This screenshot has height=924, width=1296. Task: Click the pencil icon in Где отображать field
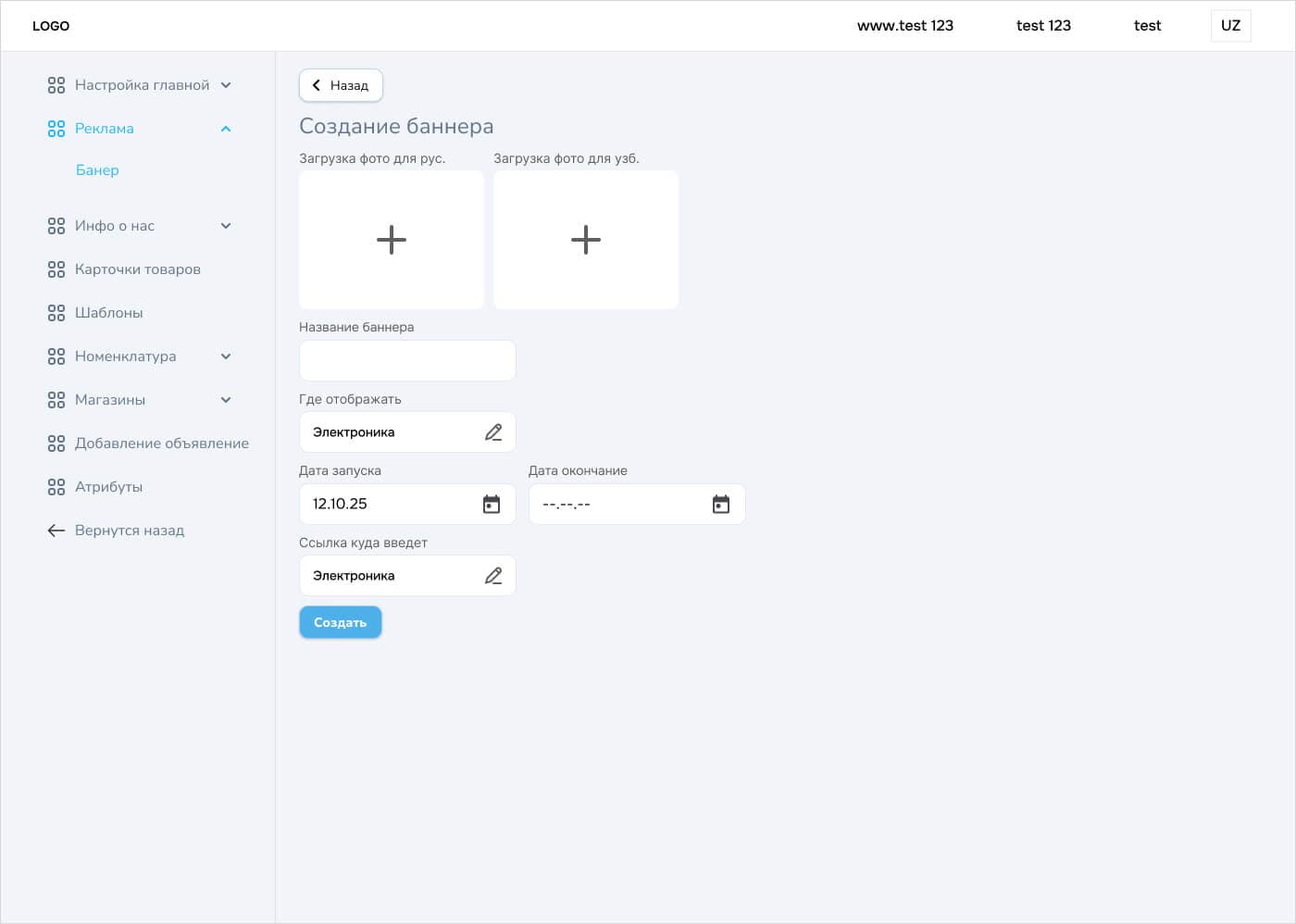click(x=493, y=432)
